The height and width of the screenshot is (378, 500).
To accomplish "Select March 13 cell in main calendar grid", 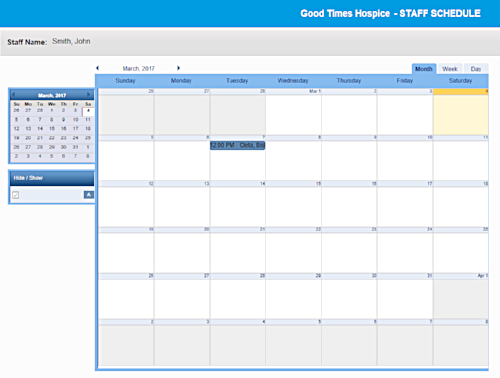I will tap(182, 204).
